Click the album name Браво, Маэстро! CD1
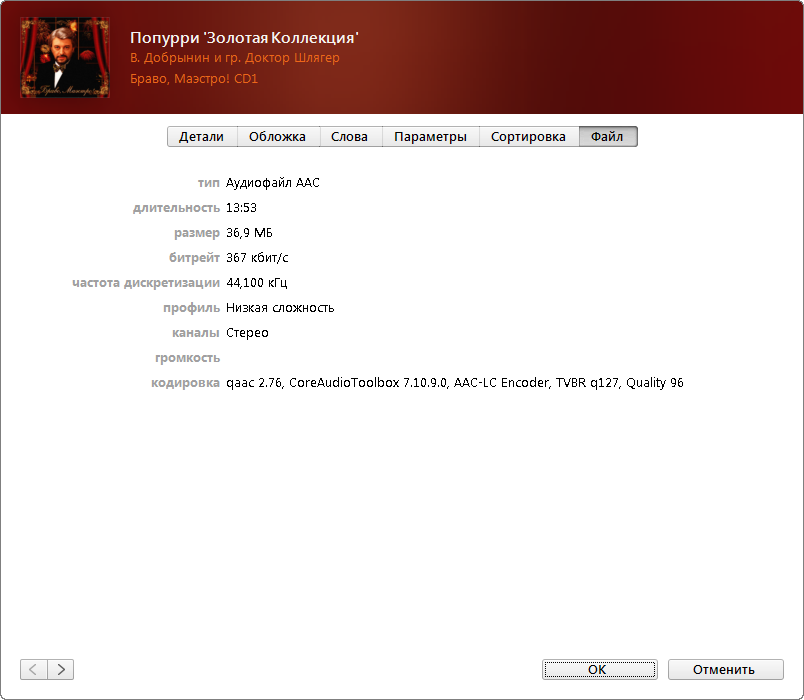This screenshot has width=804, height=700. click(194, 78)
